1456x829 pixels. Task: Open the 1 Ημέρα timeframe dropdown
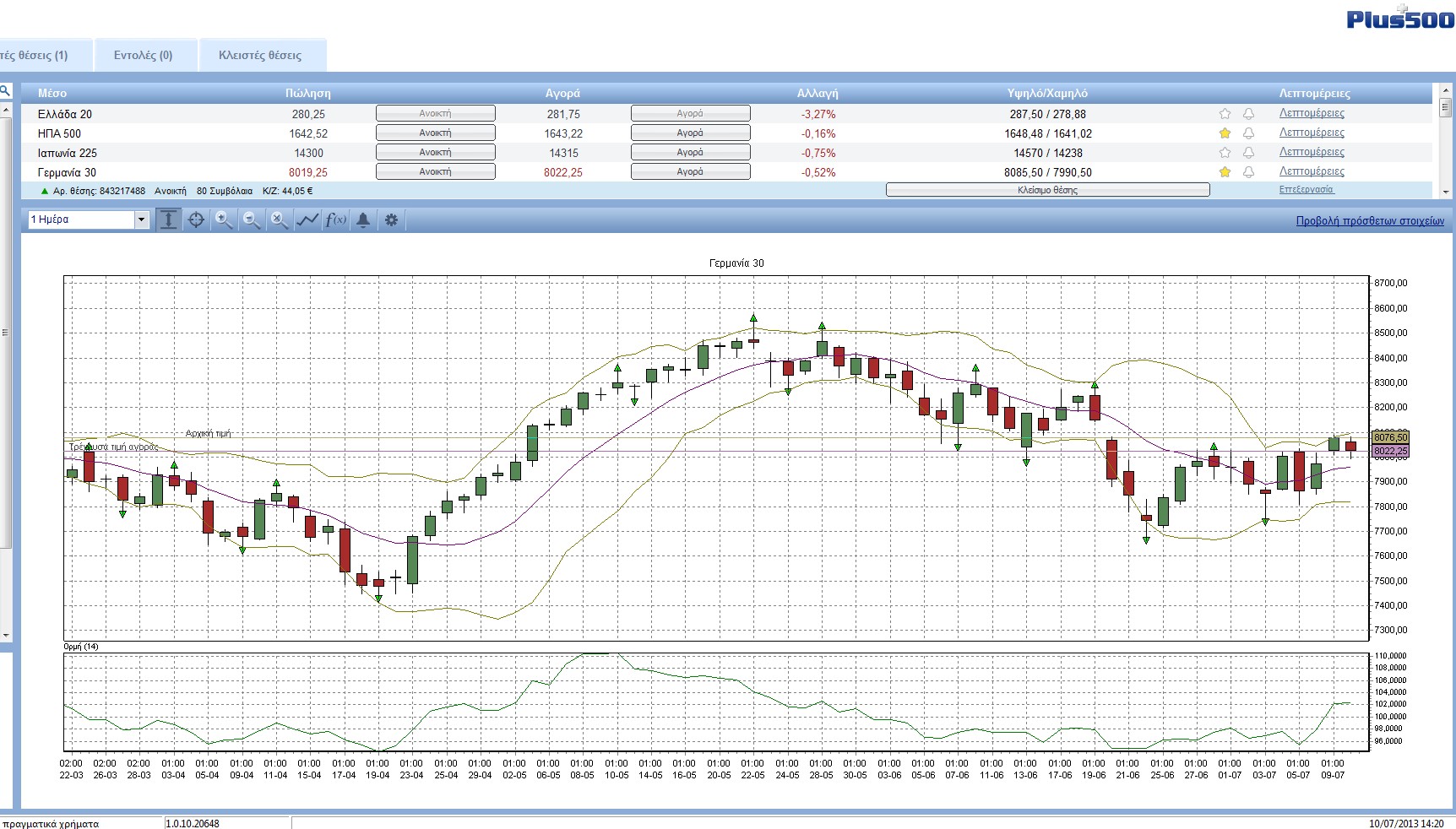(x=141, y=219)
